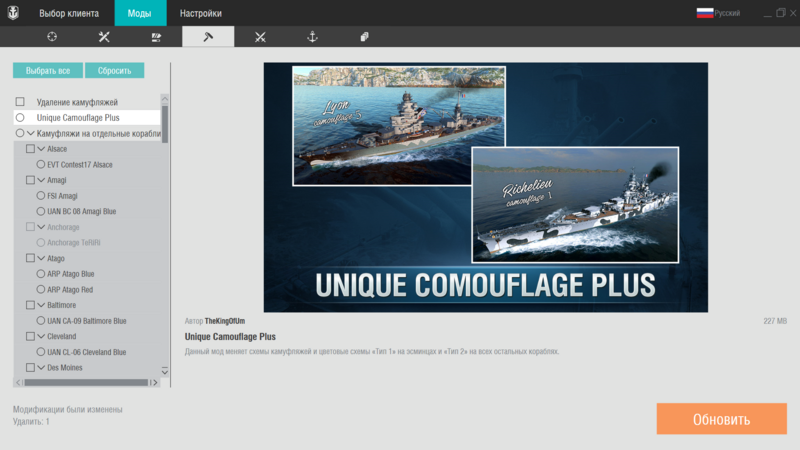Open the anchor category tab
Screen dimensions: 800x450
click(x=312, y=37)
